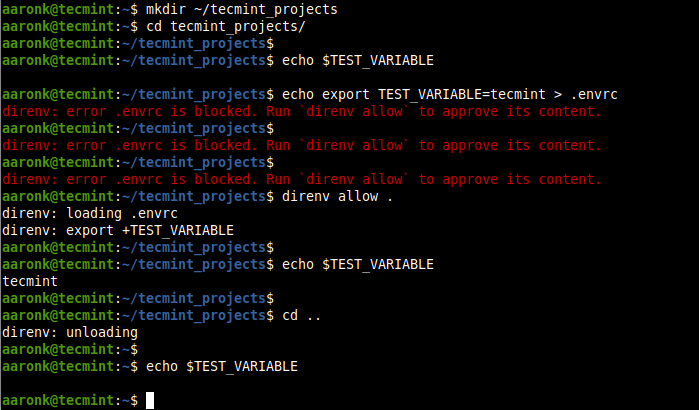Screen dimensions: 699x410
Task: Click the "cd .." command text
Action: pyautogui.click(x=301, y=315)
